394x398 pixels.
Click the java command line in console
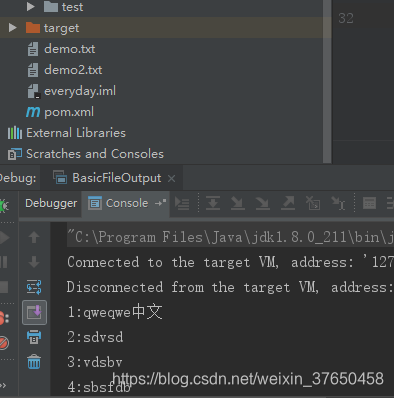(230, 237)
